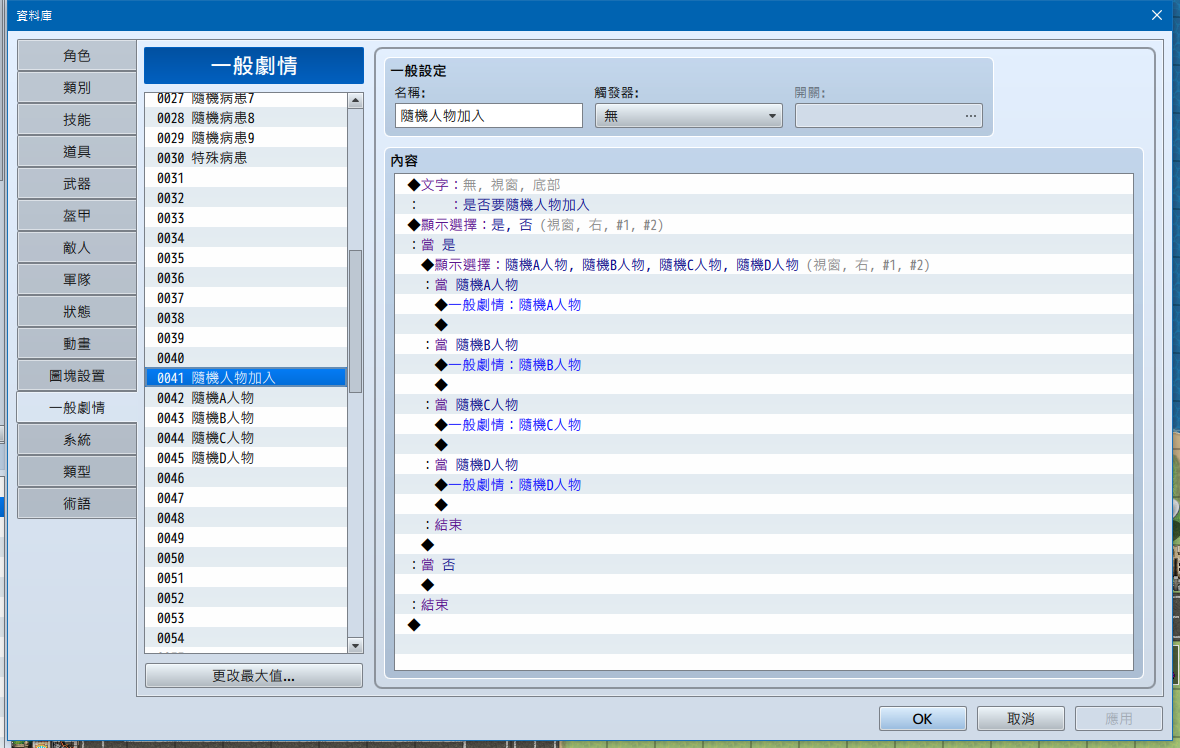Click the list scrollbar up arrow
The height and width of the screenshot is (748, 1180).
point(355,100)
